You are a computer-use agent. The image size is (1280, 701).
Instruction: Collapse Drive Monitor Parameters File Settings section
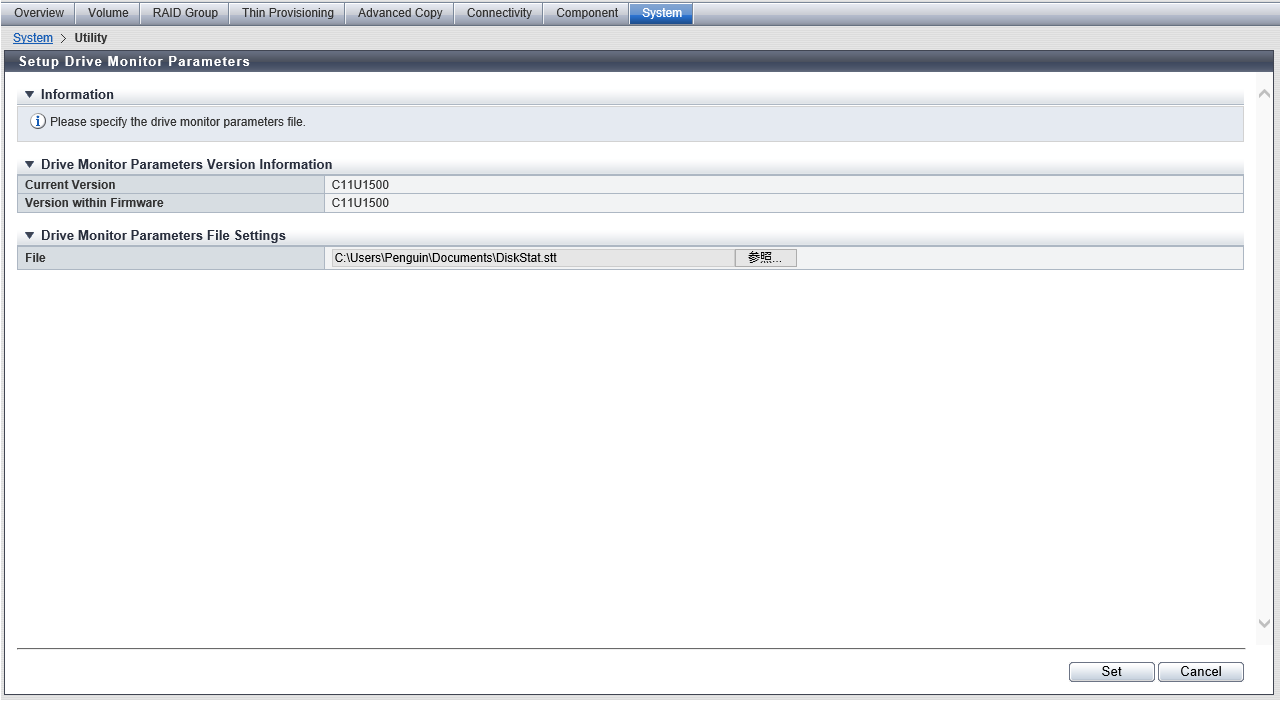[x=29, y=236]
